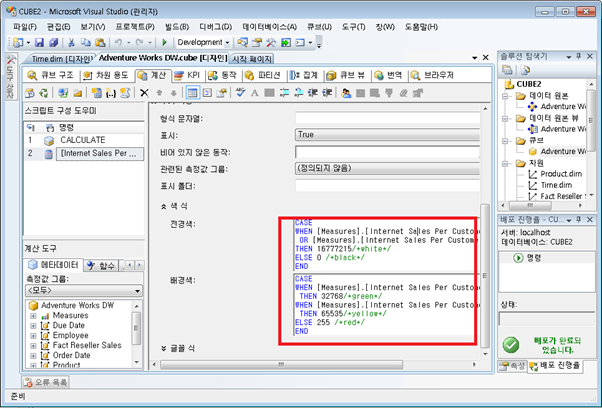Open the 관련된 측정값 그룹 dropdown
This screenshot has width=602, height=408.
[x=387, y=168]
